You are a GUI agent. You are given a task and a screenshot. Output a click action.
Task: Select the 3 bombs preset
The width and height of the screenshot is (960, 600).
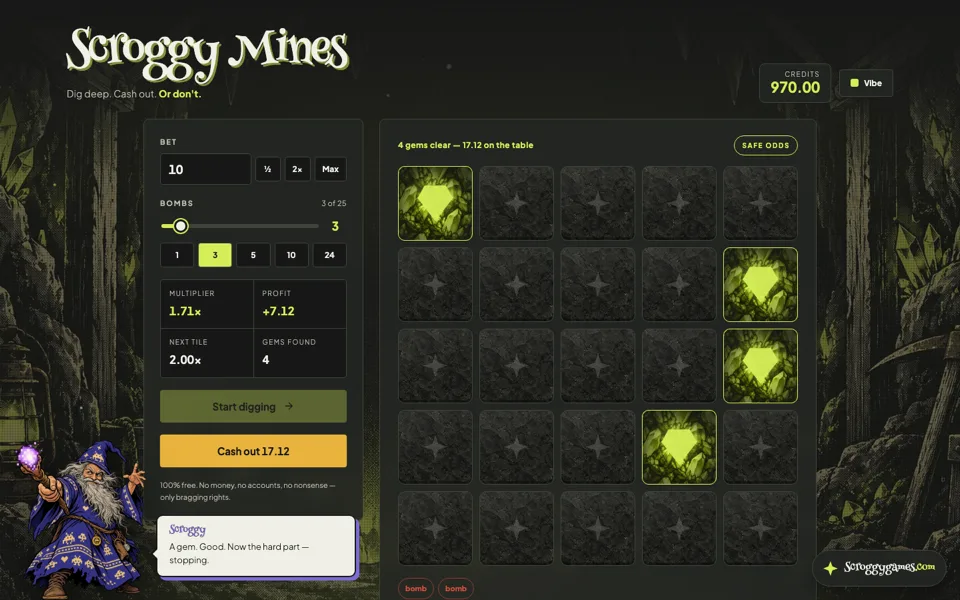click(215, 255)
